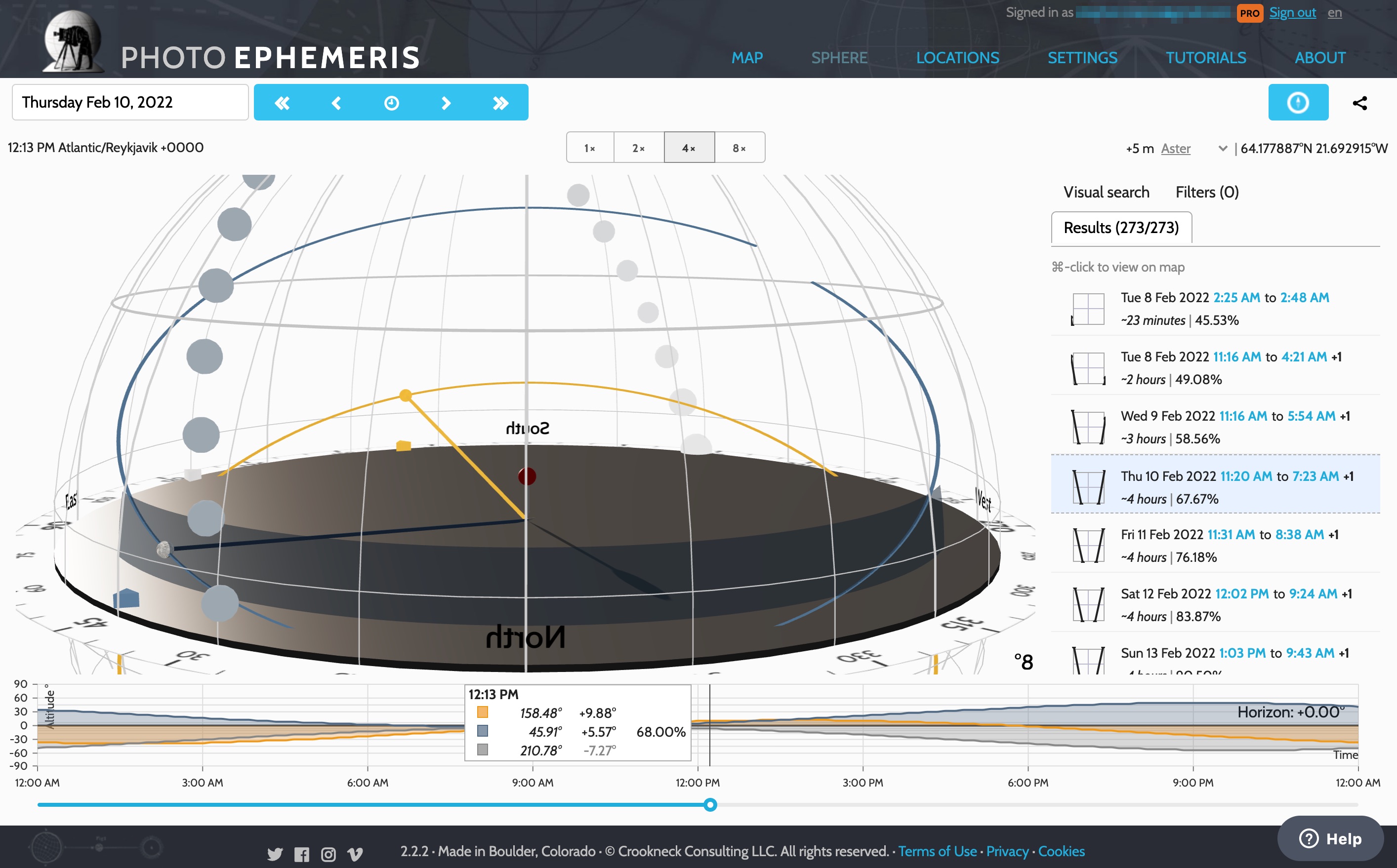Screen dimensions: 1397x868
Task: Advance one day with the right chevron icon
Action: tap(446, 103)
